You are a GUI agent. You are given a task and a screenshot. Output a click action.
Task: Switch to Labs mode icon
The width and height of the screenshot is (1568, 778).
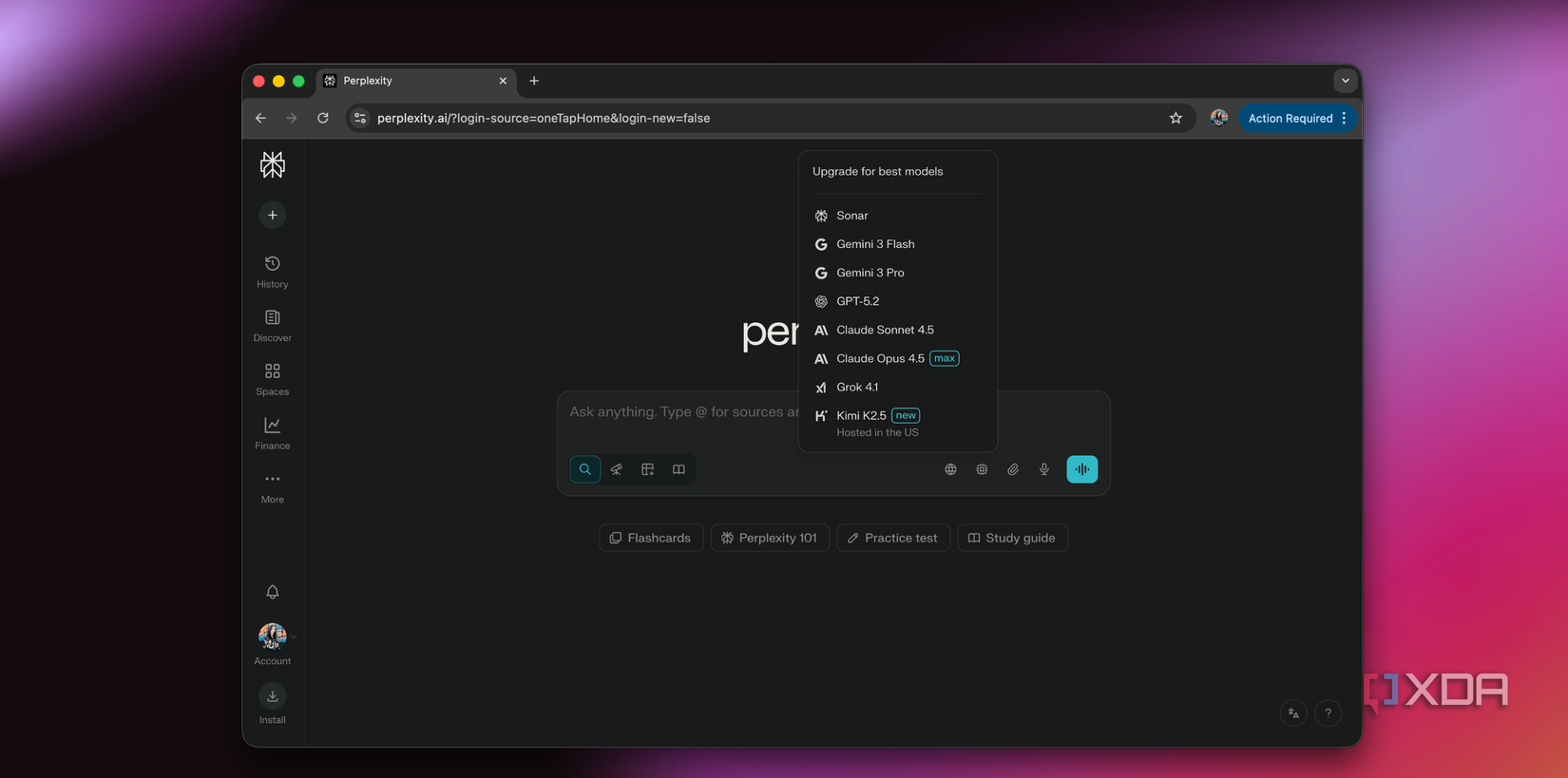(648, 469)
